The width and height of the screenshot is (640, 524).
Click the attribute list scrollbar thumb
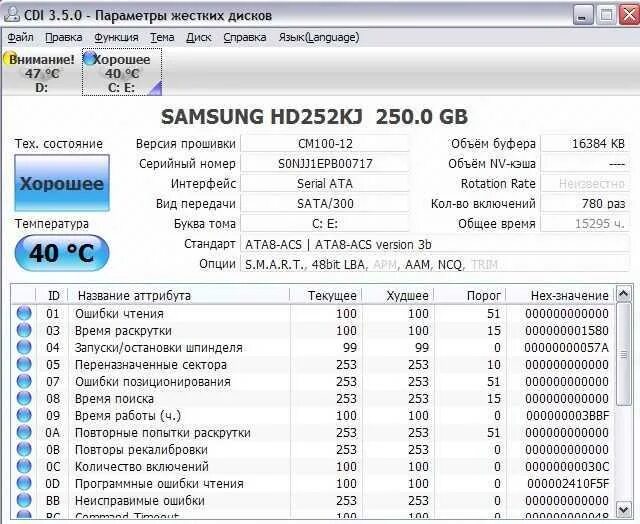click(x=623, y=354)
